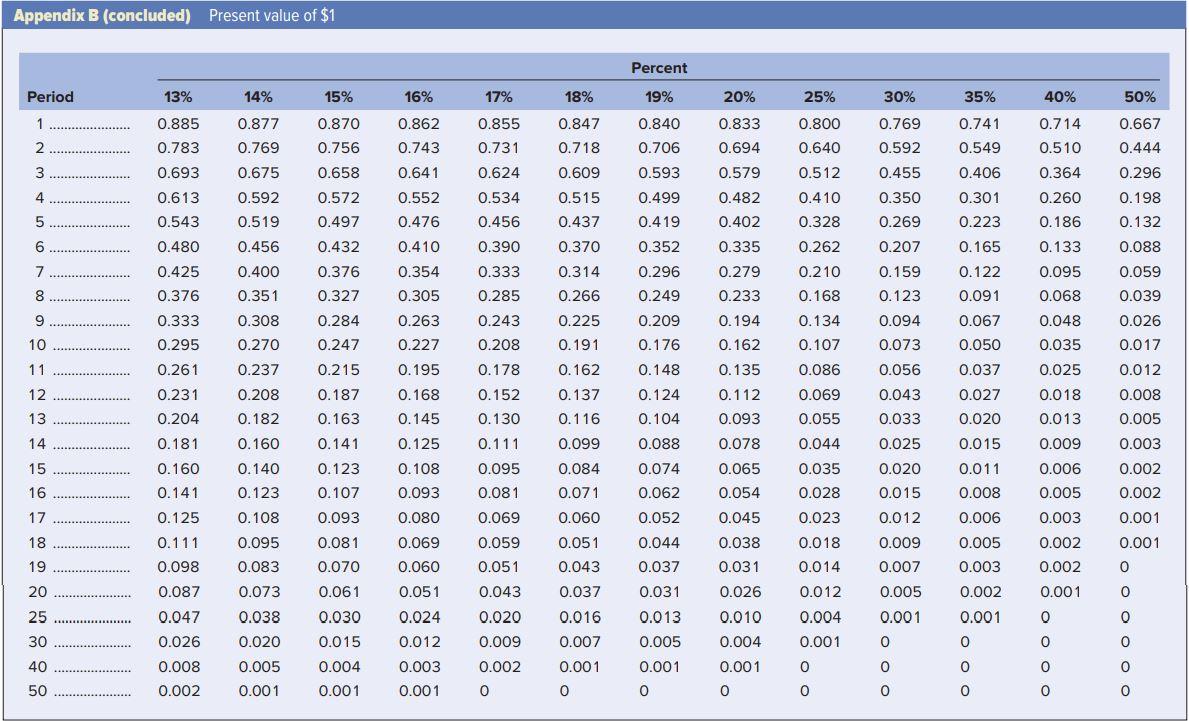Click the Period column header
This screenshot has width=1189, height=721.
pyautogui.click(x=48, y=97)
